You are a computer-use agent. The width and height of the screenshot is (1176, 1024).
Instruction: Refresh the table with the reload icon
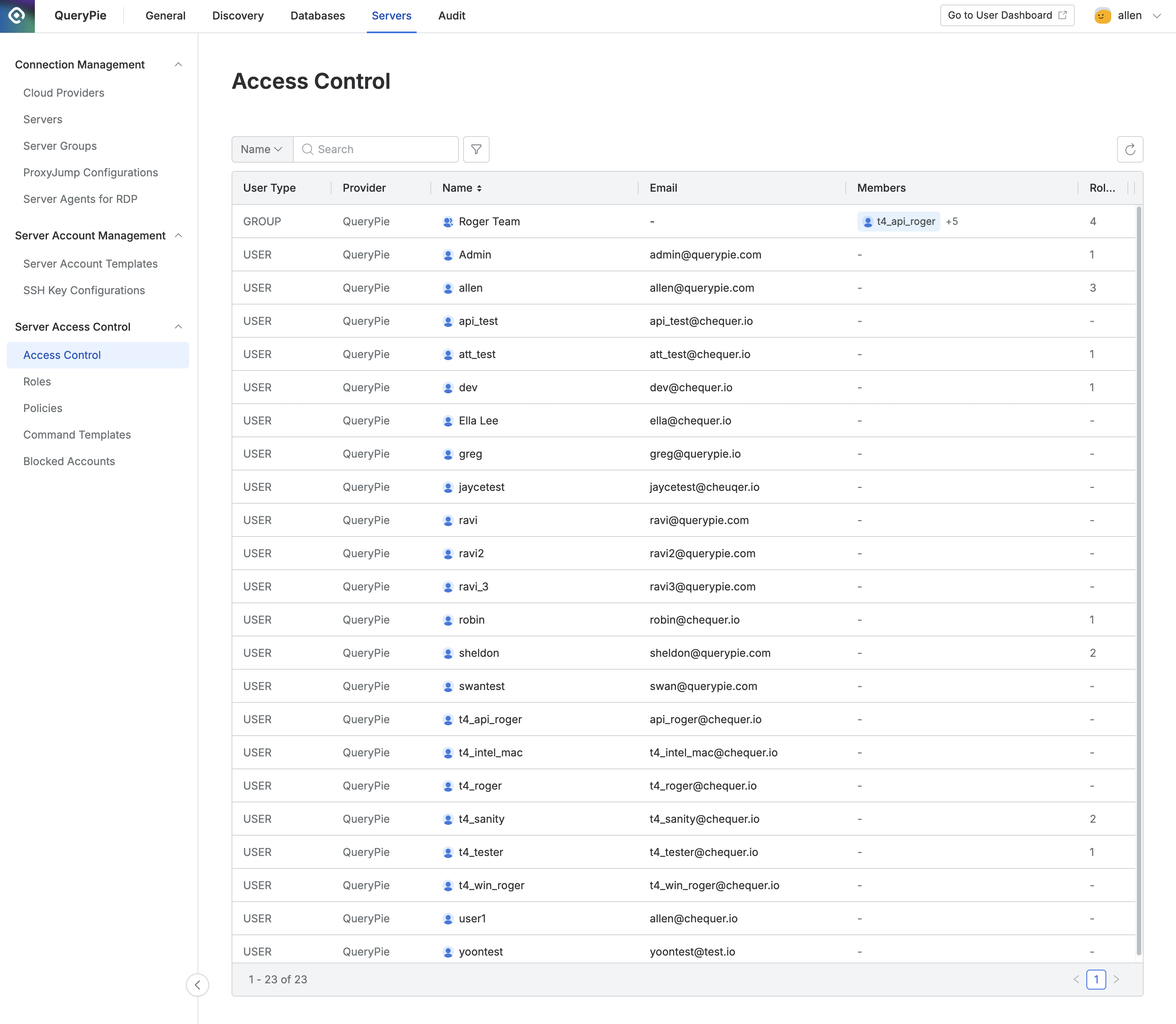point(1130,149)
